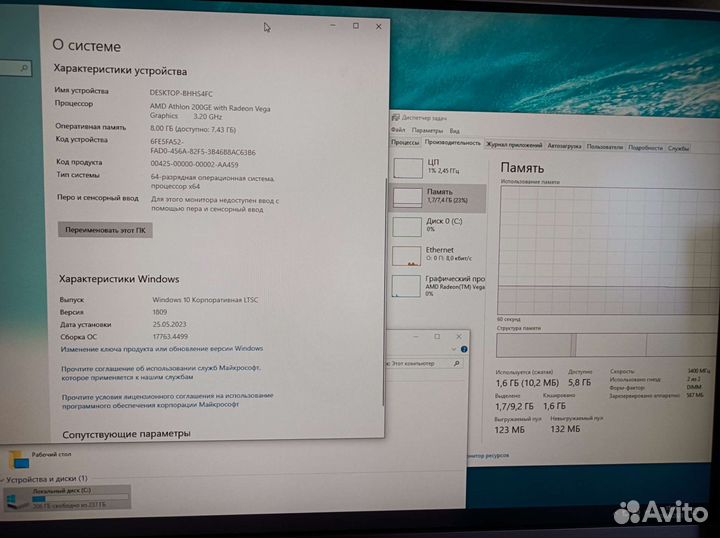Click the Рабочий стол folder icon in Explorer
This screenshot has width=720, height=538.
[19, 460]
